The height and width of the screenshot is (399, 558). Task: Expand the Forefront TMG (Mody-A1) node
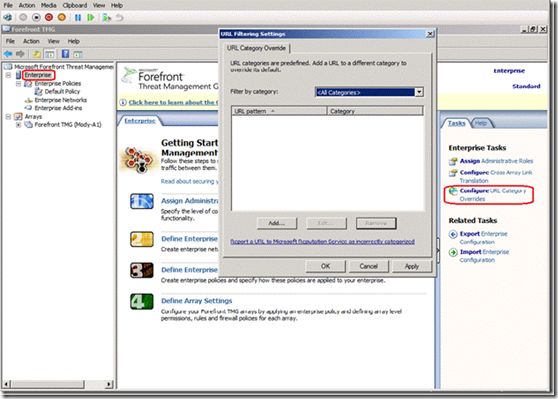coord(19,125)
